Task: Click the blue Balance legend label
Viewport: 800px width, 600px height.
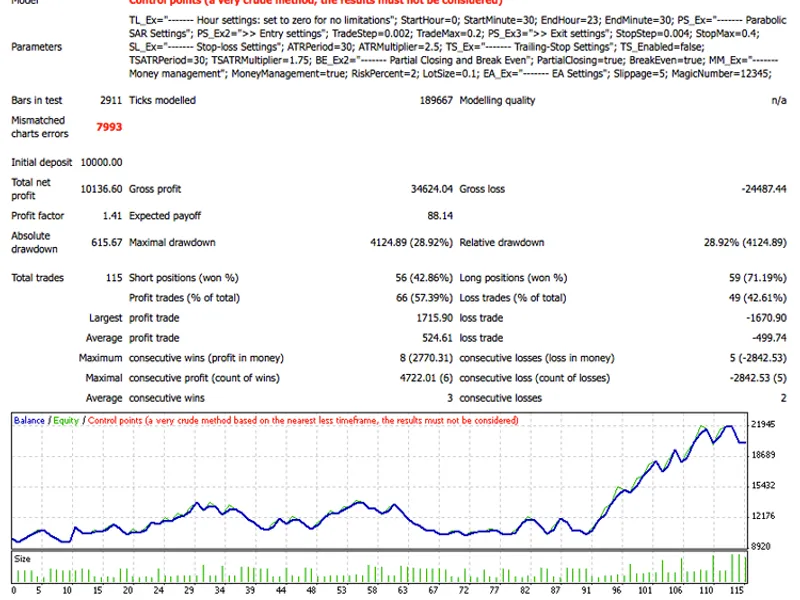Action: coord(29,420)
